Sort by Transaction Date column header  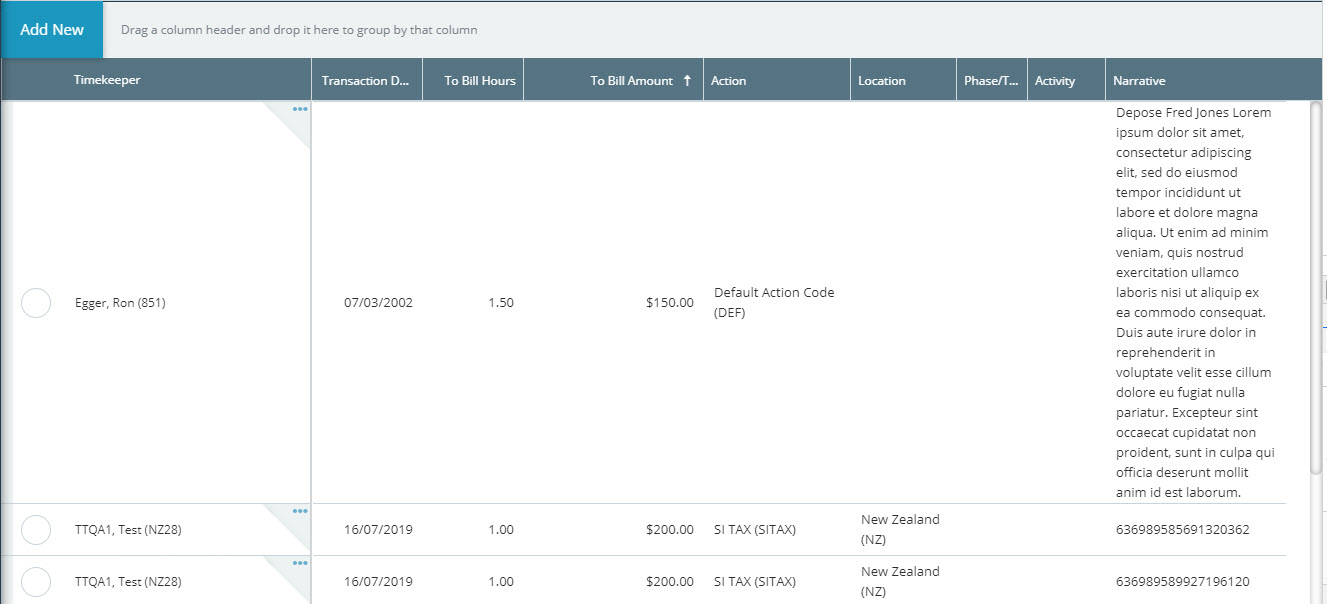tap(365, 81)
